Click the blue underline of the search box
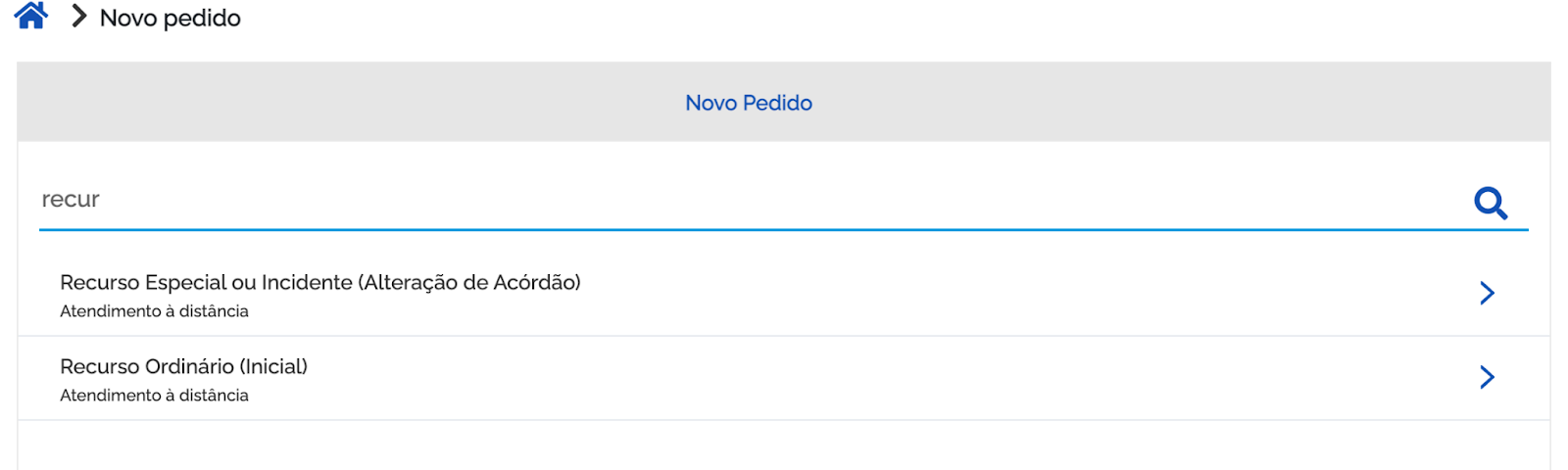Screen dimensions: 1568x470 [x=784, y=230]
